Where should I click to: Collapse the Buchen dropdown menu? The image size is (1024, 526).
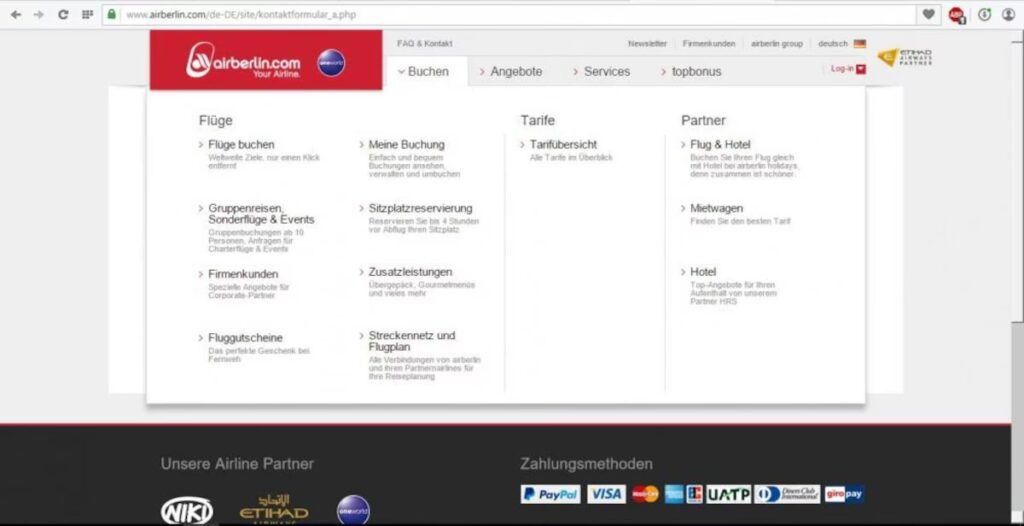click(x=424, y=72)
